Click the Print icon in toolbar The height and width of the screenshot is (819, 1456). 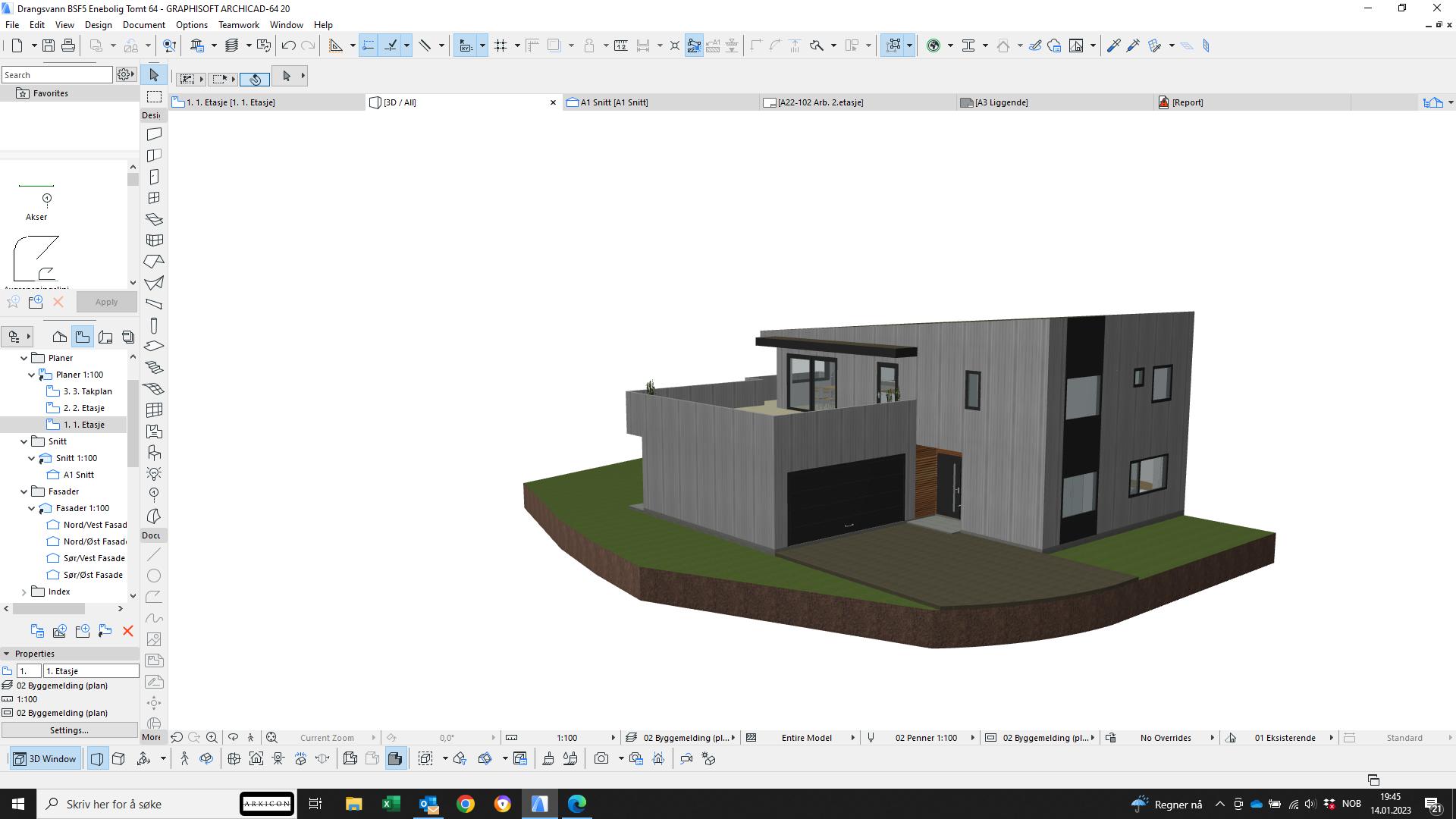tap(68, 45)
